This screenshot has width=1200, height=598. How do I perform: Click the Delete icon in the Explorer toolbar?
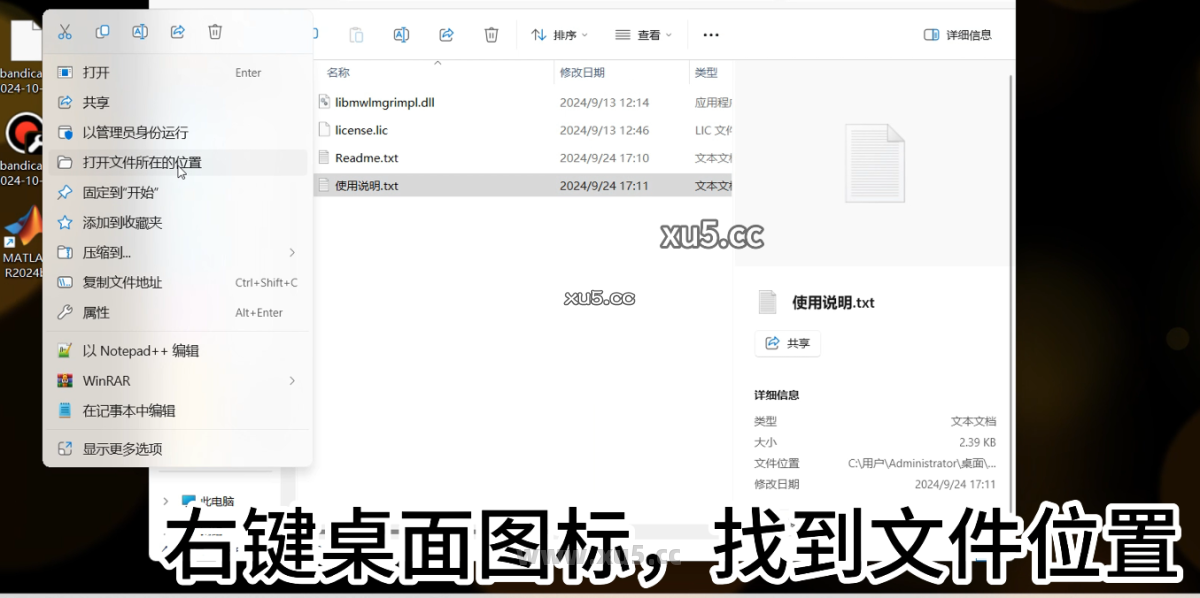491,34
